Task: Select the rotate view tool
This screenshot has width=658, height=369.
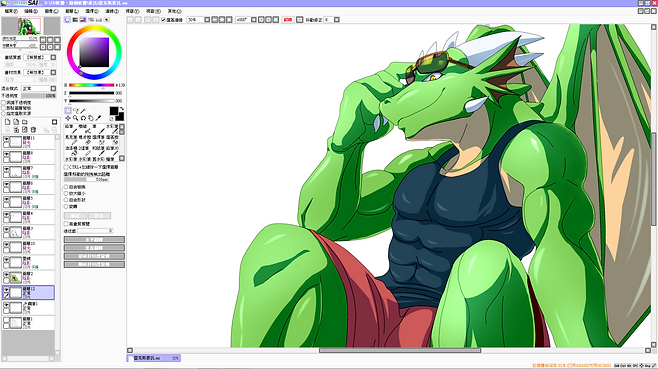Action: click(83, 118)
